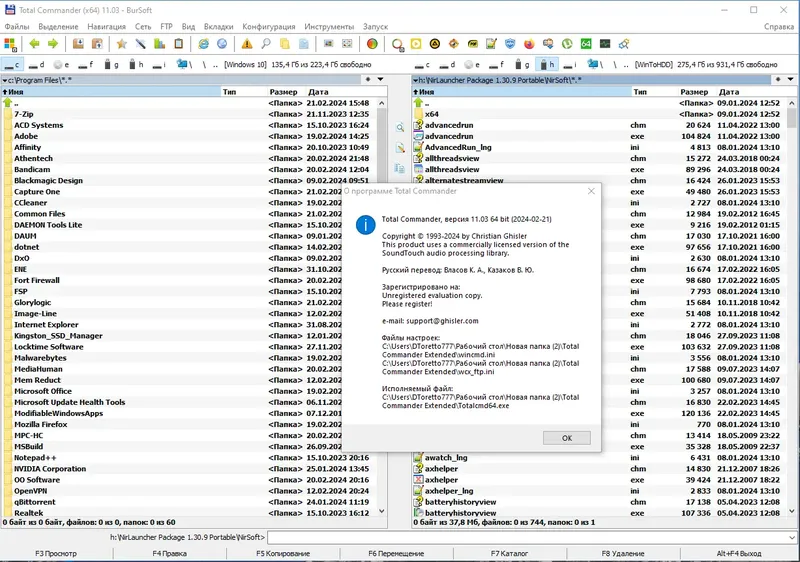Open the Инструменты menu

pyautogui.click(x=329, y=27)
